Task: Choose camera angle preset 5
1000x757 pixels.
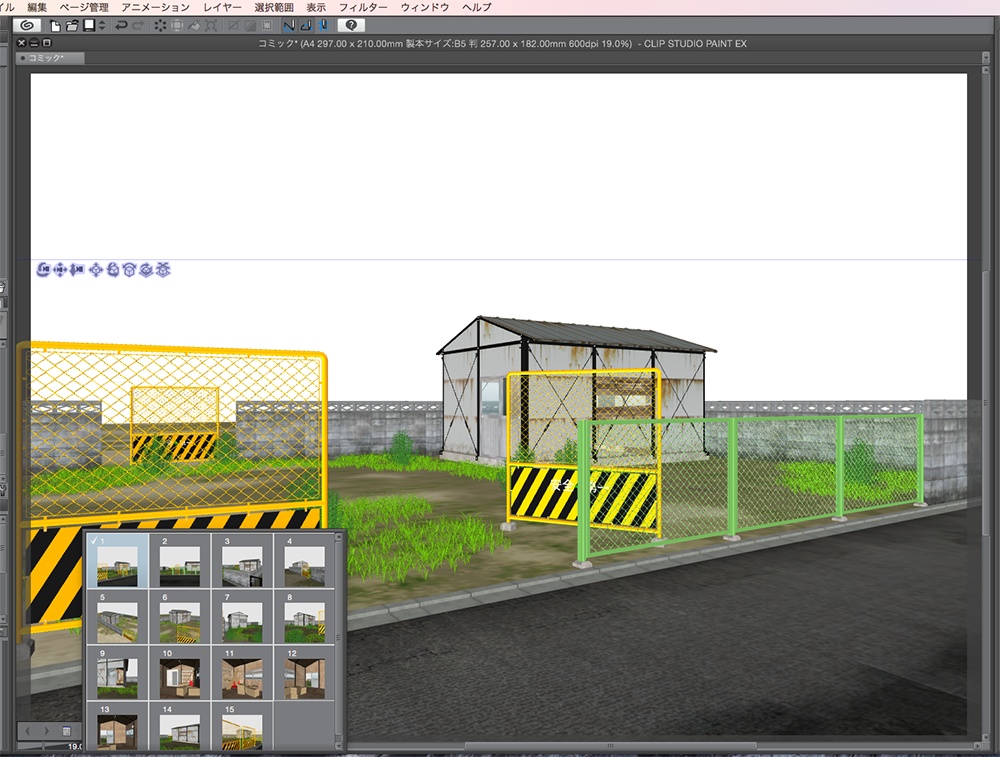Action: click(117, 617)
